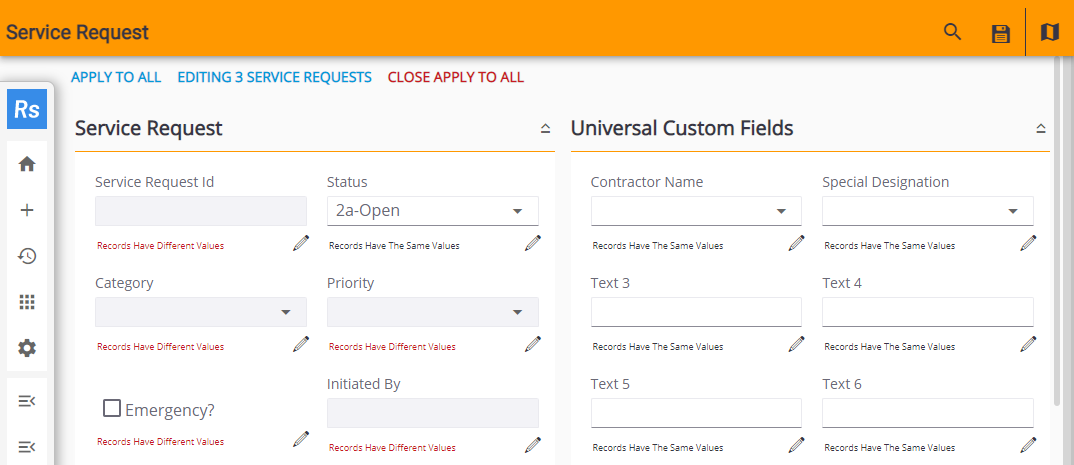Open the apps grid icon
This screenshot has width=1074, height=465.
coord(27,302)
